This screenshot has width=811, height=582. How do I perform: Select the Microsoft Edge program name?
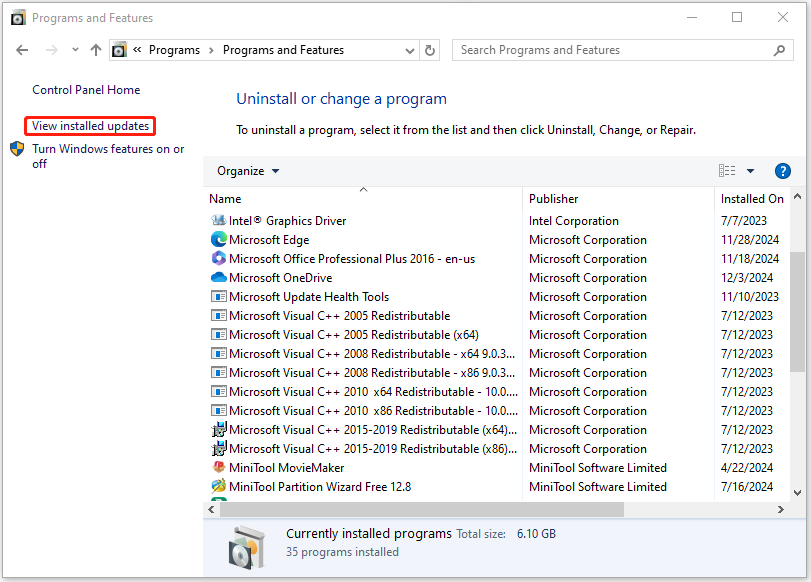269,240
